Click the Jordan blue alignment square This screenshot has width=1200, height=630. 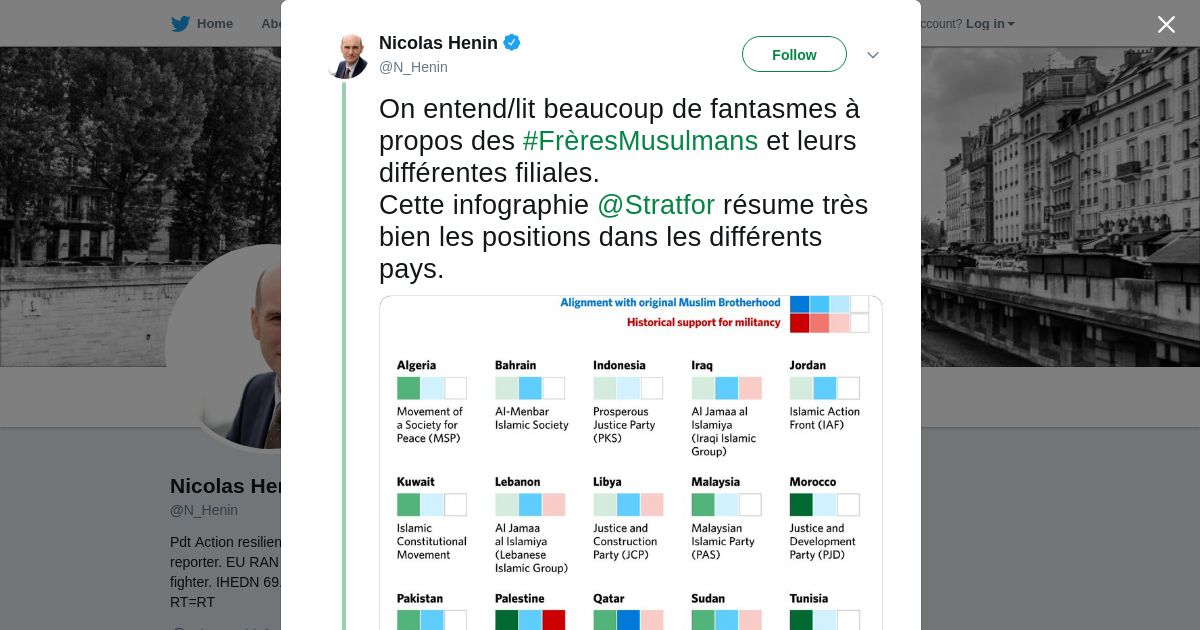(x=825, y=388)
